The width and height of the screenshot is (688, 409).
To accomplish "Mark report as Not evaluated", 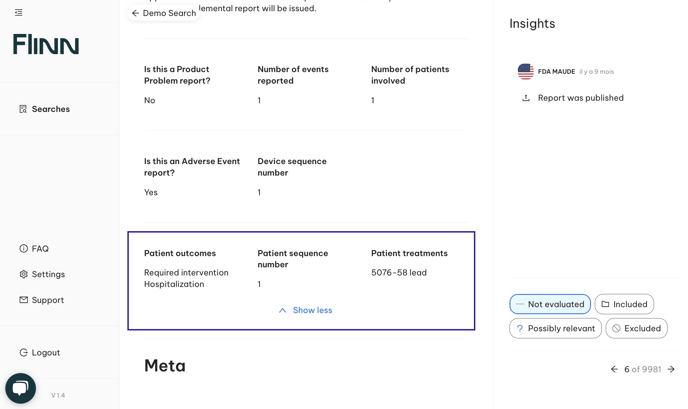I will [x=550, y=304].
